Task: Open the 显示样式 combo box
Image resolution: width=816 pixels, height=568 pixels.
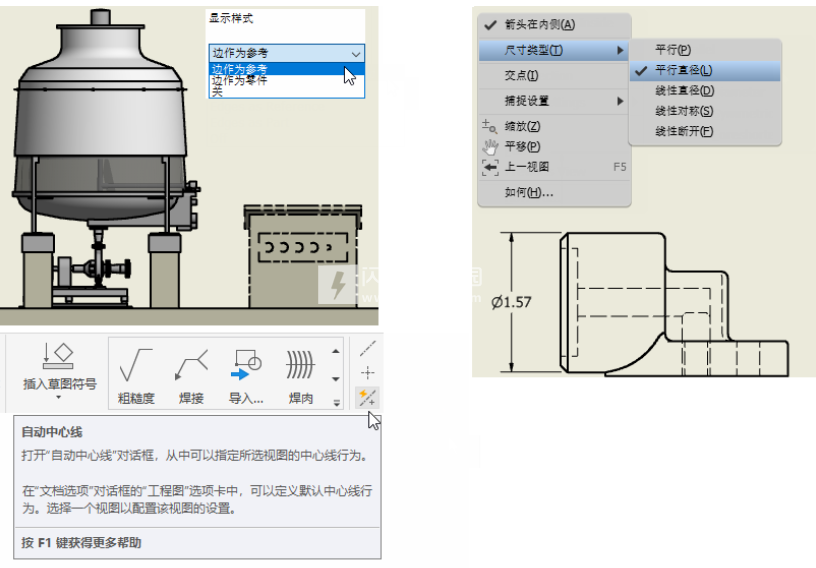Action: [286, 53]
